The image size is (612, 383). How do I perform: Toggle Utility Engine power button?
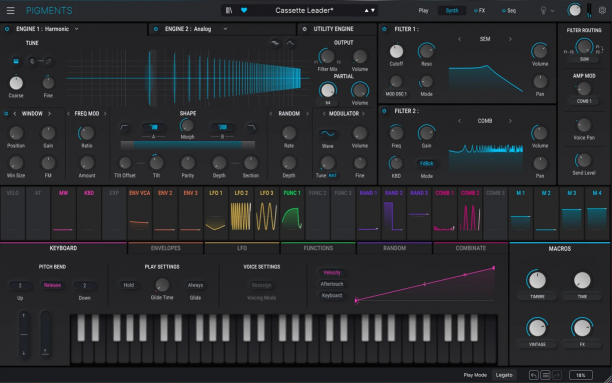tap(304, 29)
